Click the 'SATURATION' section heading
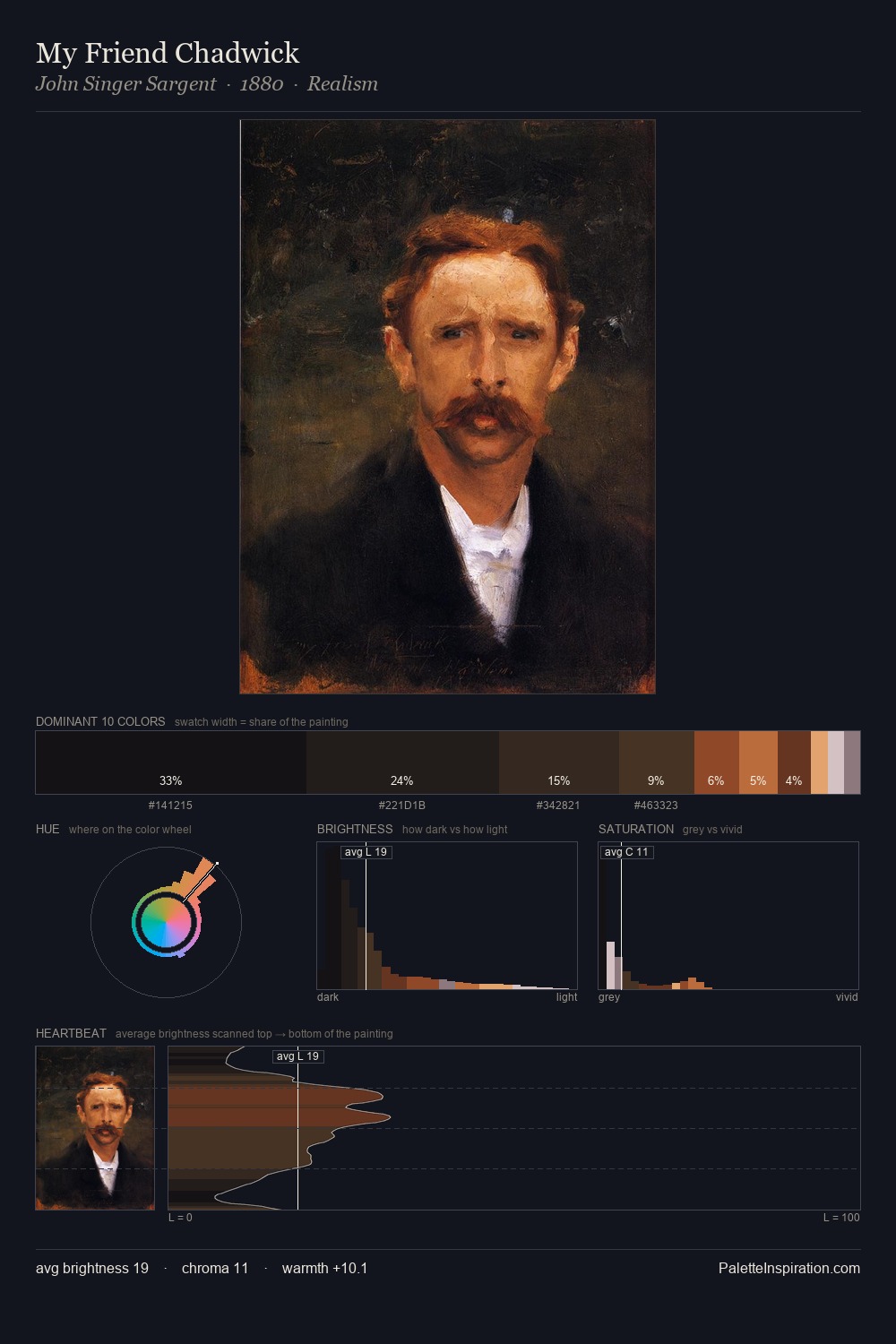The image size is (896, 1344). (636, 829)
